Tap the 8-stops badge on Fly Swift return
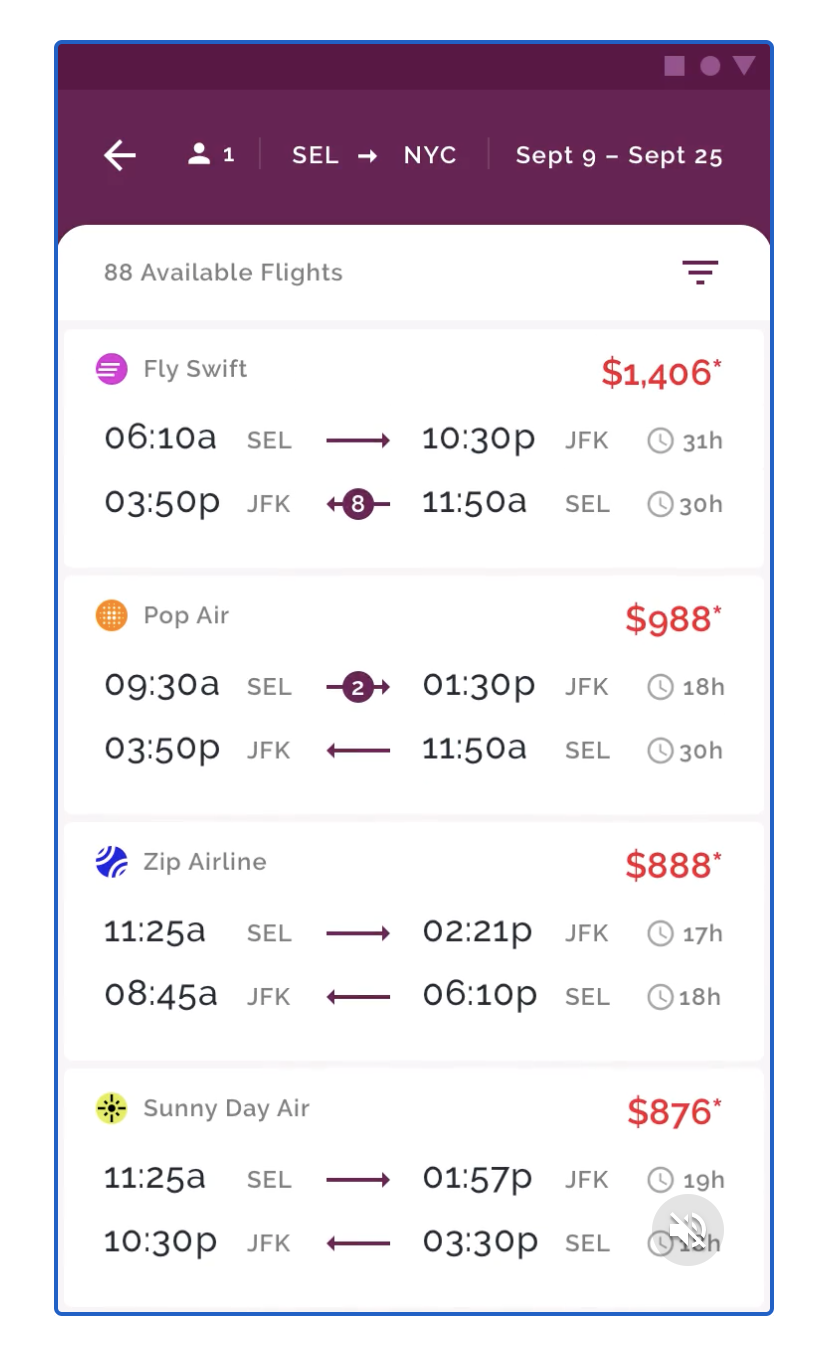This screenshot has width=816, height=1350. coord(358,504)
